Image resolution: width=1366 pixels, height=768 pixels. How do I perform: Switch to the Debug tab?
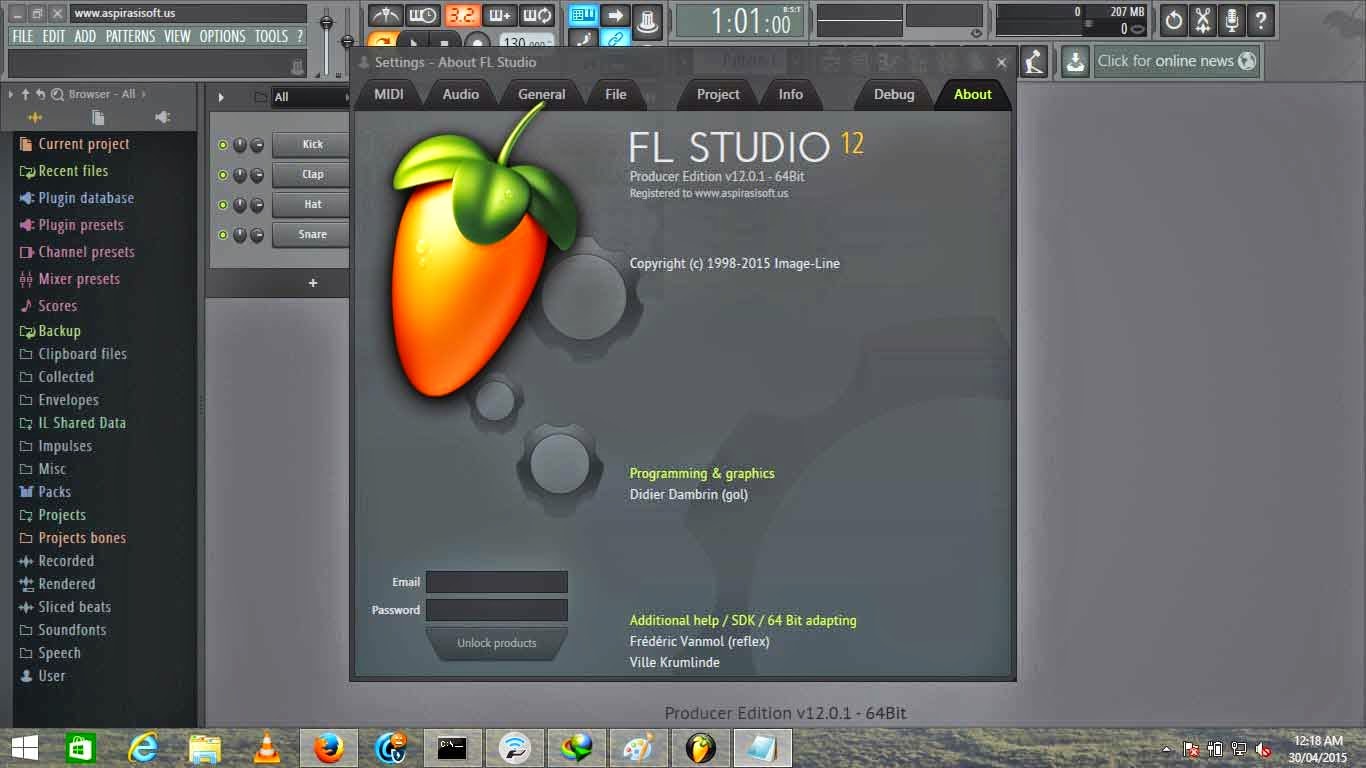pyautogui.click(x=894, y=94)
